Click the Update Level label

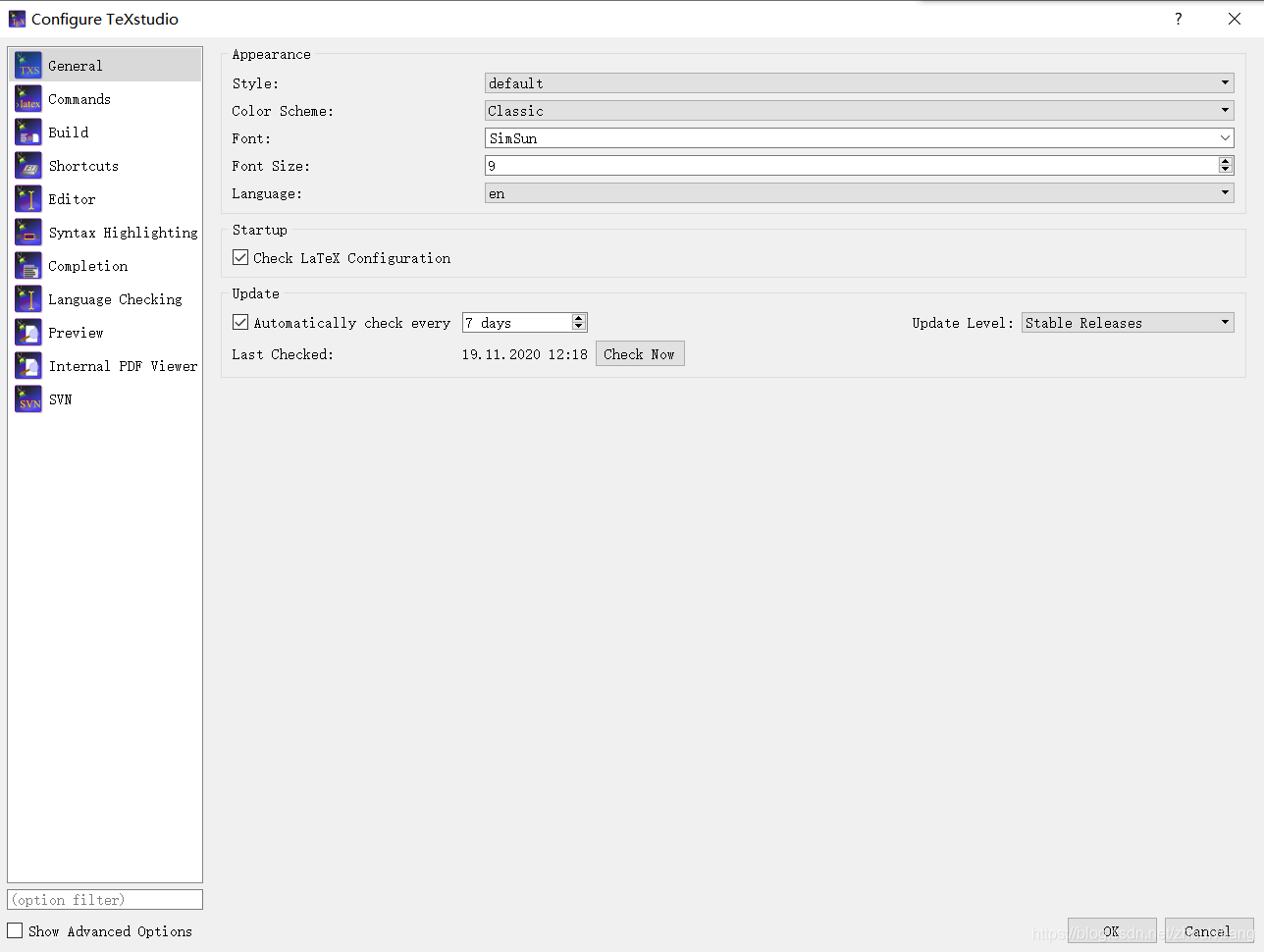click(963, 323)
